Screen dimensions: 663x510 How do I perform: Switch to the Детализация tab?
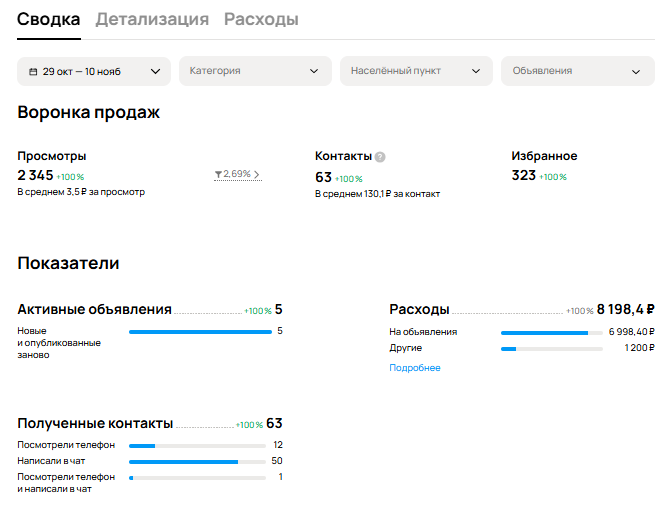tap(152, 19)
